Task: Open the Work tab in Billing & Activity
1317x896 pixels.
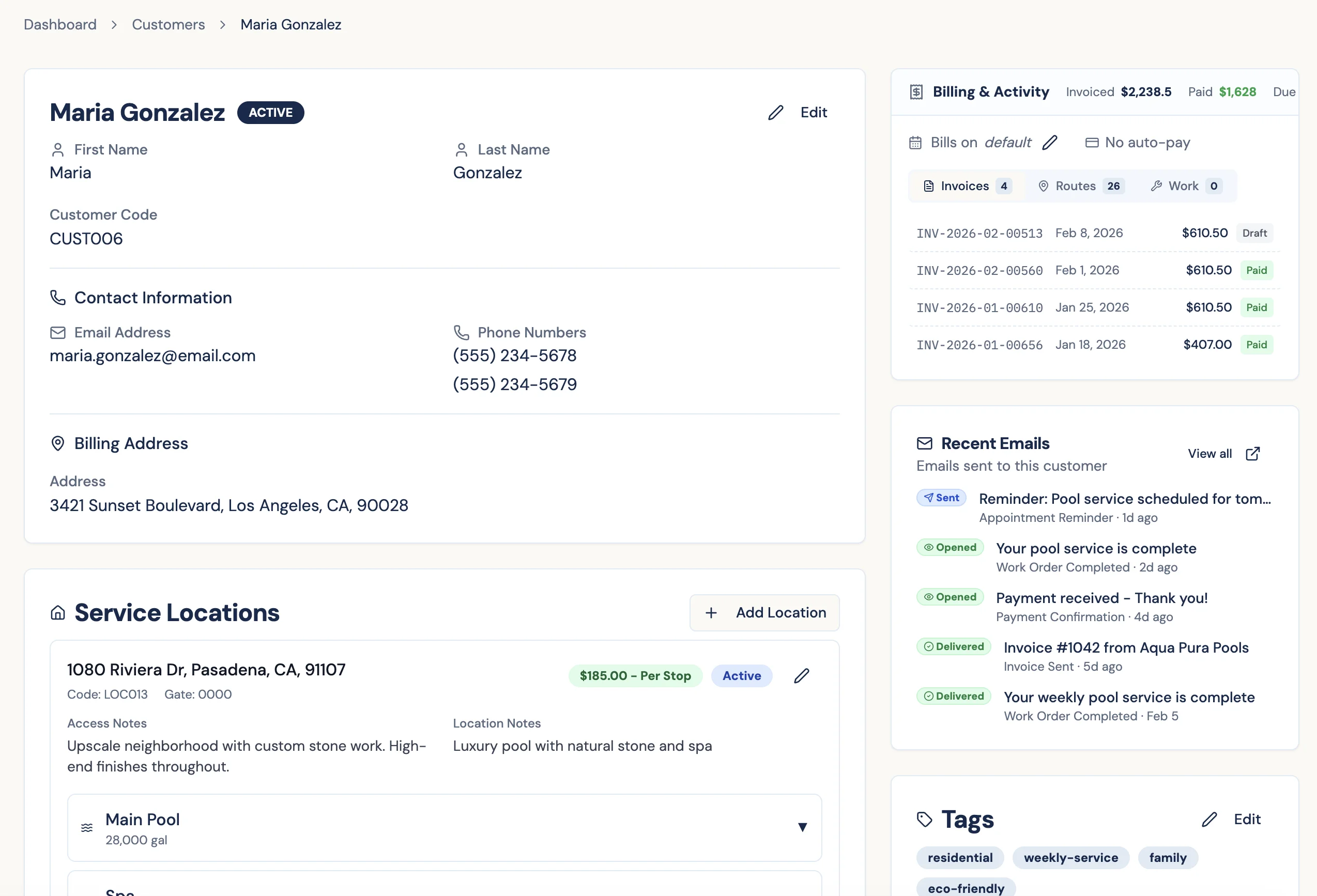Action: tap(1184, 186)
